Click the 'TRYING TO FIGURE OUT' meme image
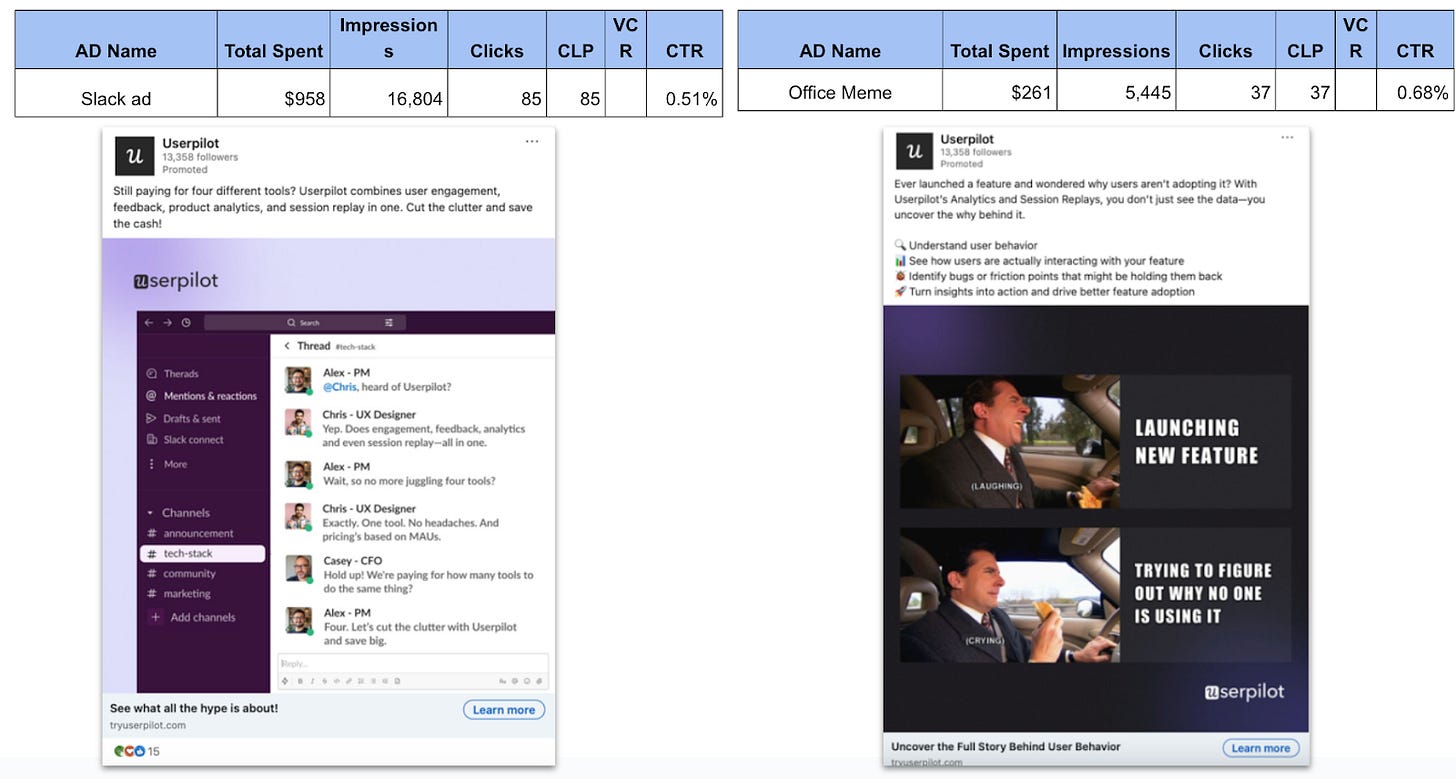The height and width of the screenshot is (779, 1456). coord(1096,594)
